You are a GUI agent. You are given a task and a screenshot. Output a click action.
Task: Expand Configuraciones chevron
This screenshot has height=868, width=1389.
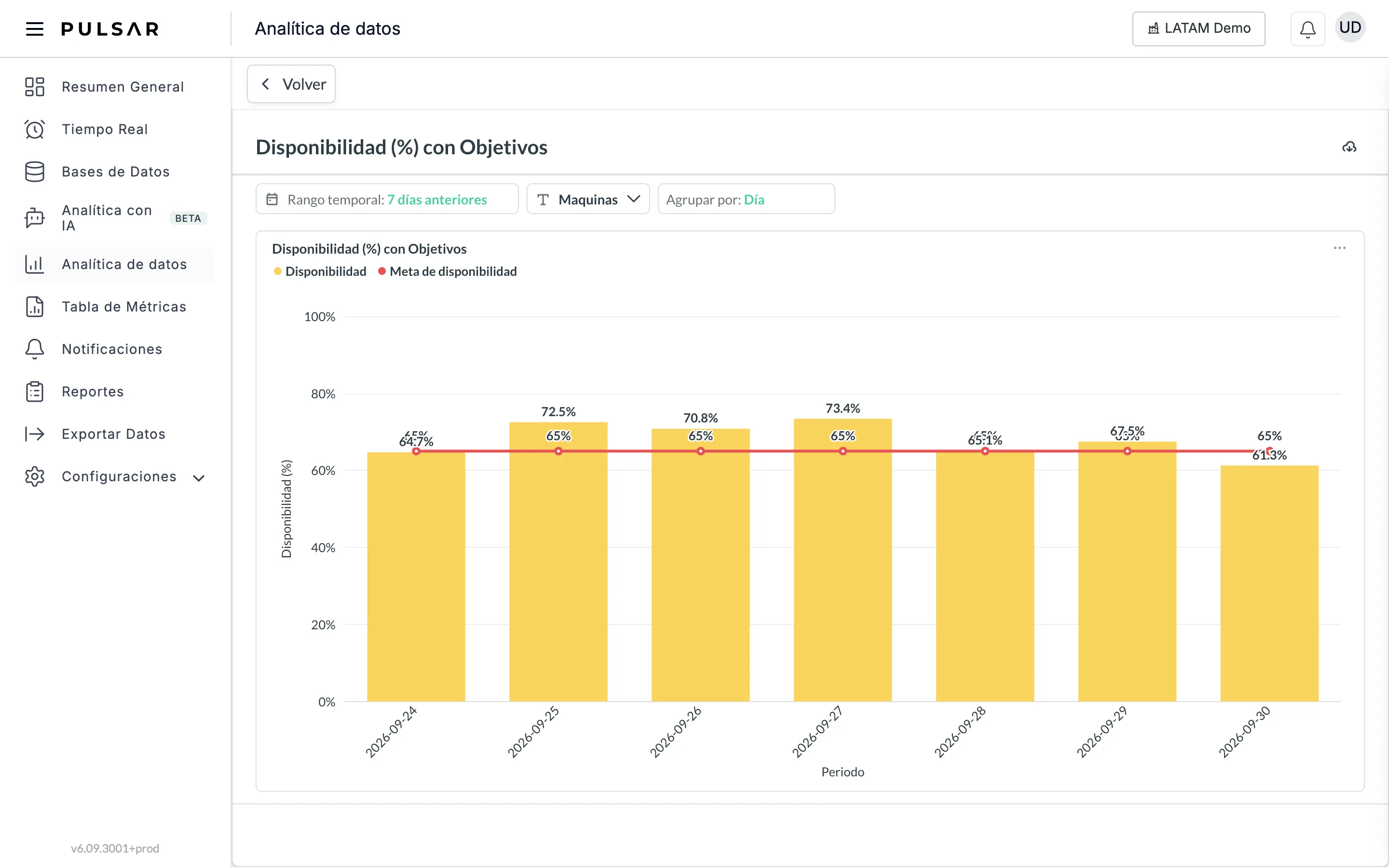coord(199,477)
